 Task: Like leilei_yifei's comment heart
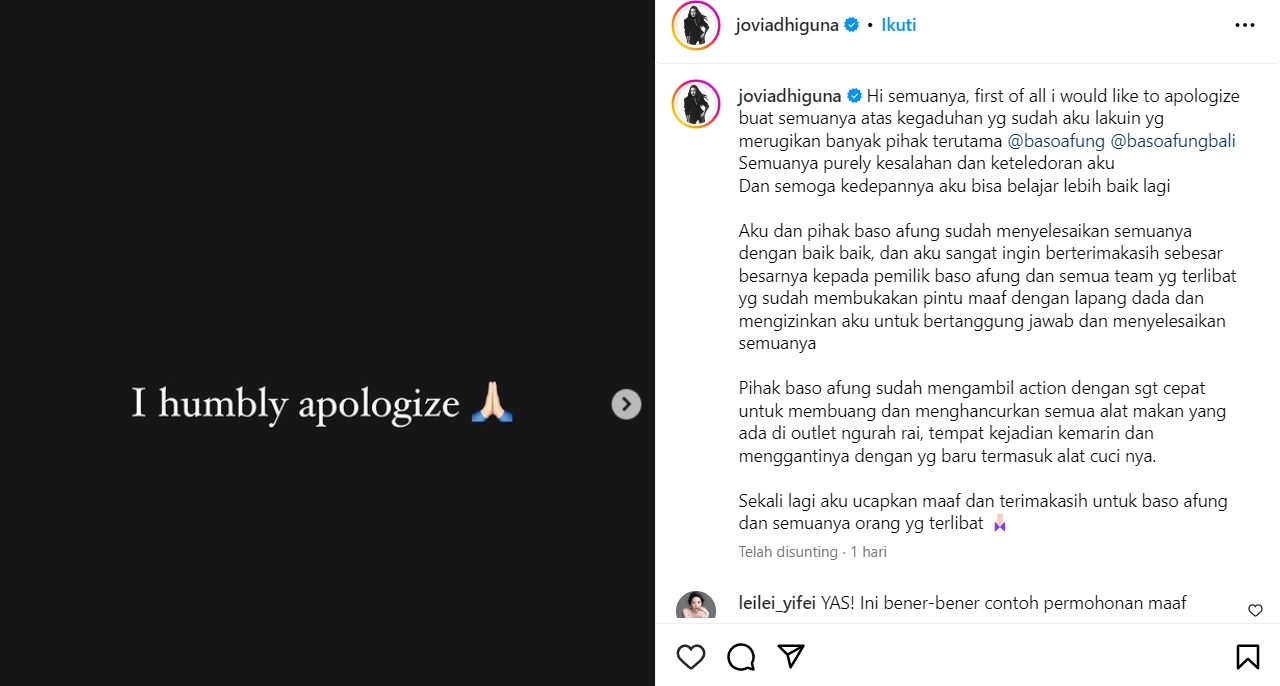pyautogui.click(x=1255, y=611)
